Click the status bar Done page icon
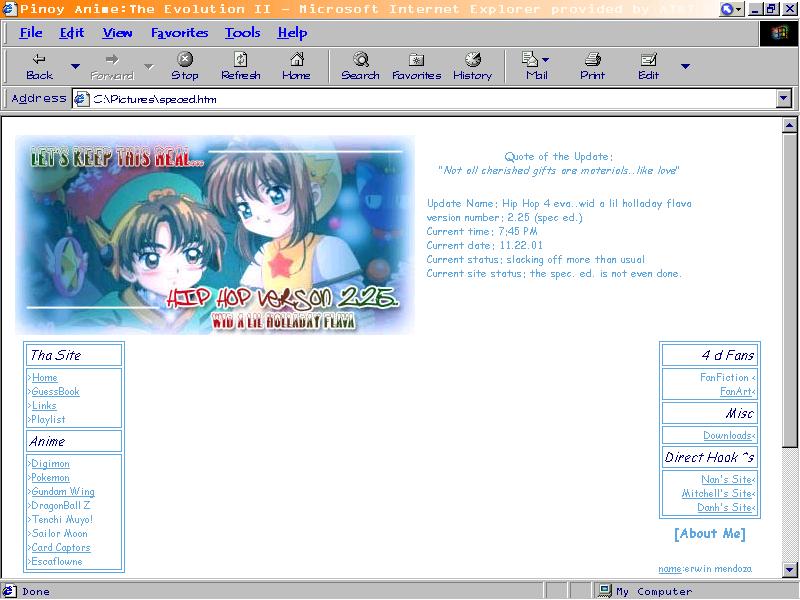800x600 pixels. click(x=10, y=591)
